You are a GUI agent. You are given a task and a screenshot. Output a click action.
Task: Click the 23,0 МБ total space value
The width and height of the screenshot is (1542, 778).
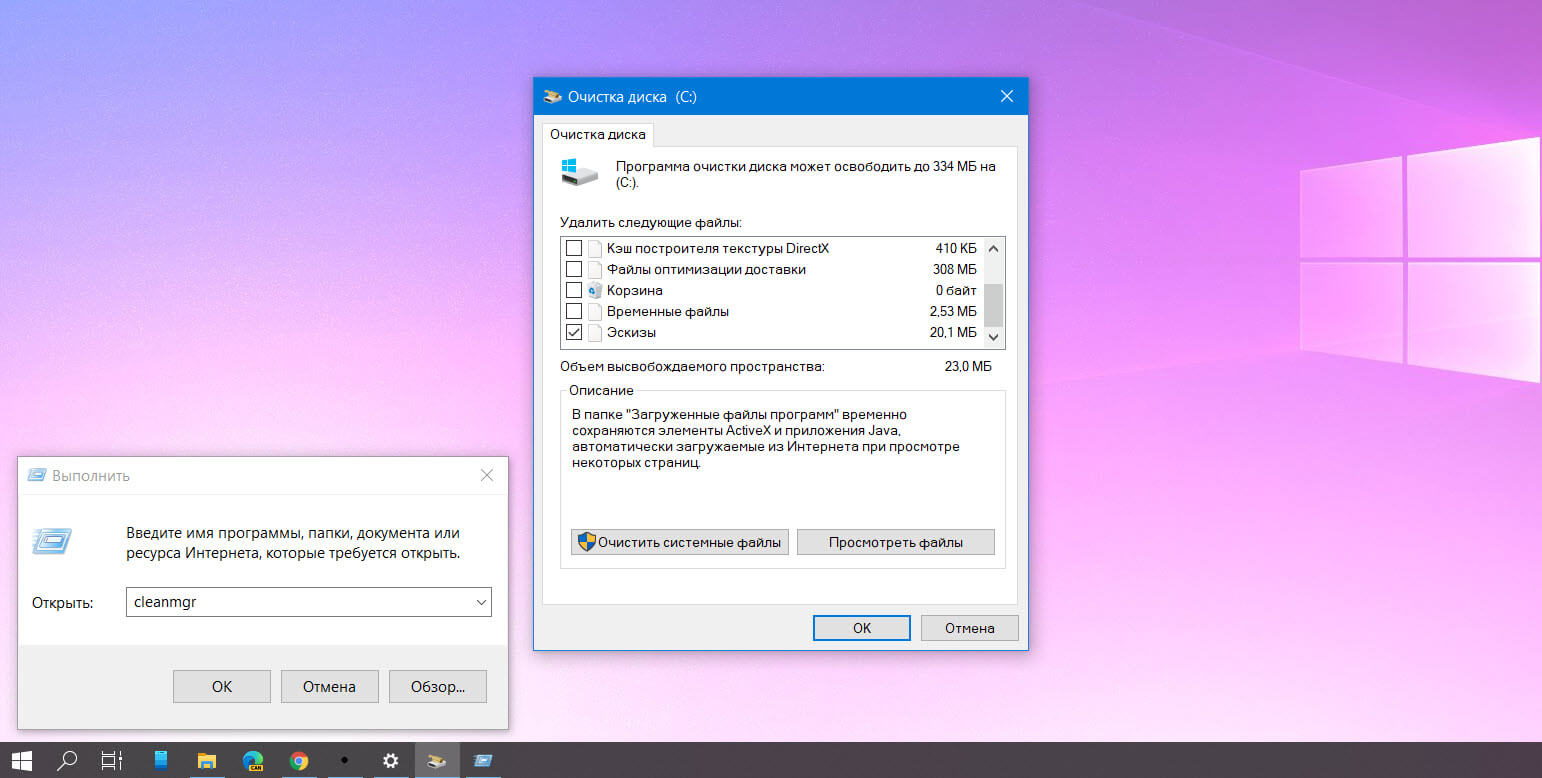coord(968,367)
